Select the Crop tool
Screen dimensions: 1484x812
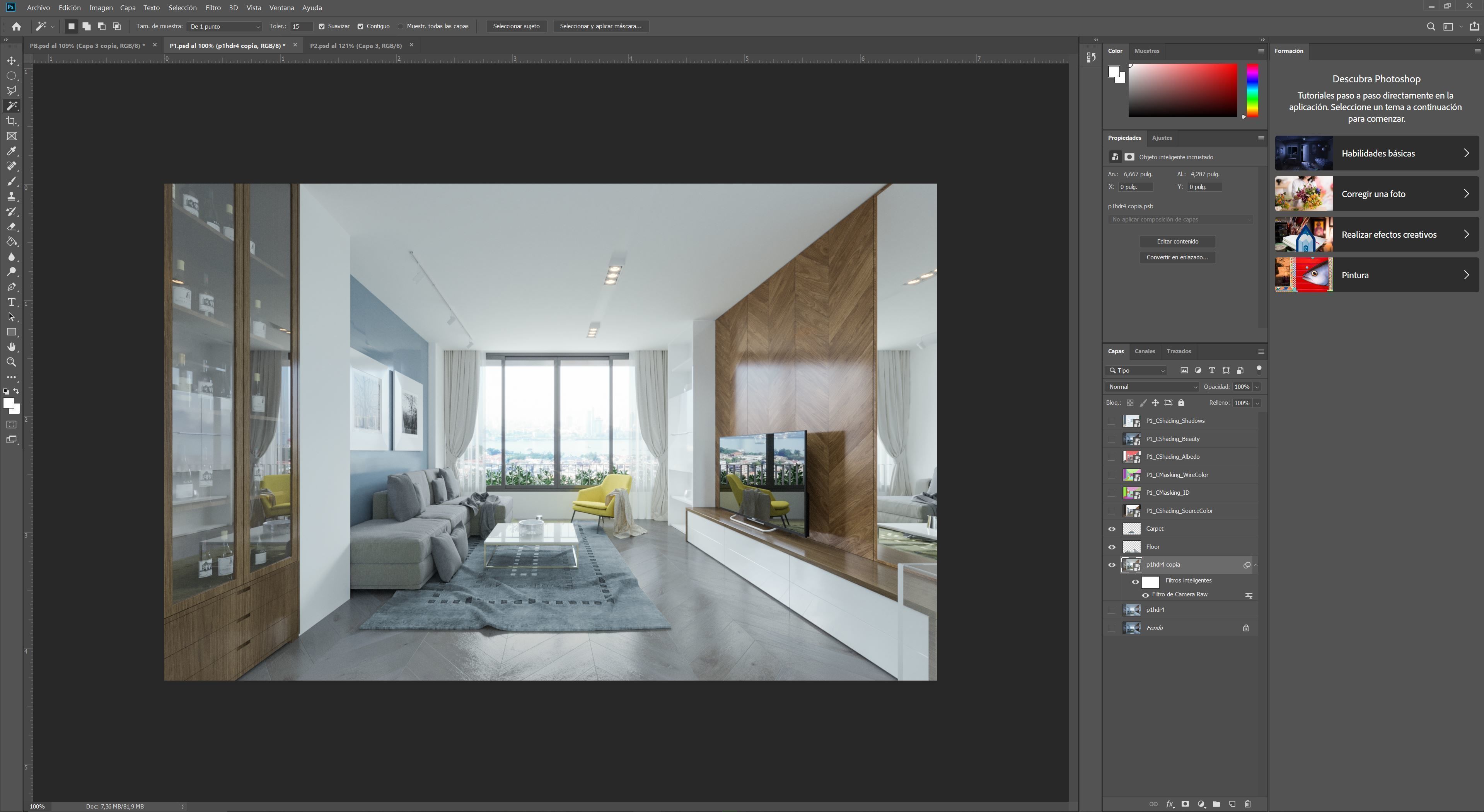click(11, 121)
